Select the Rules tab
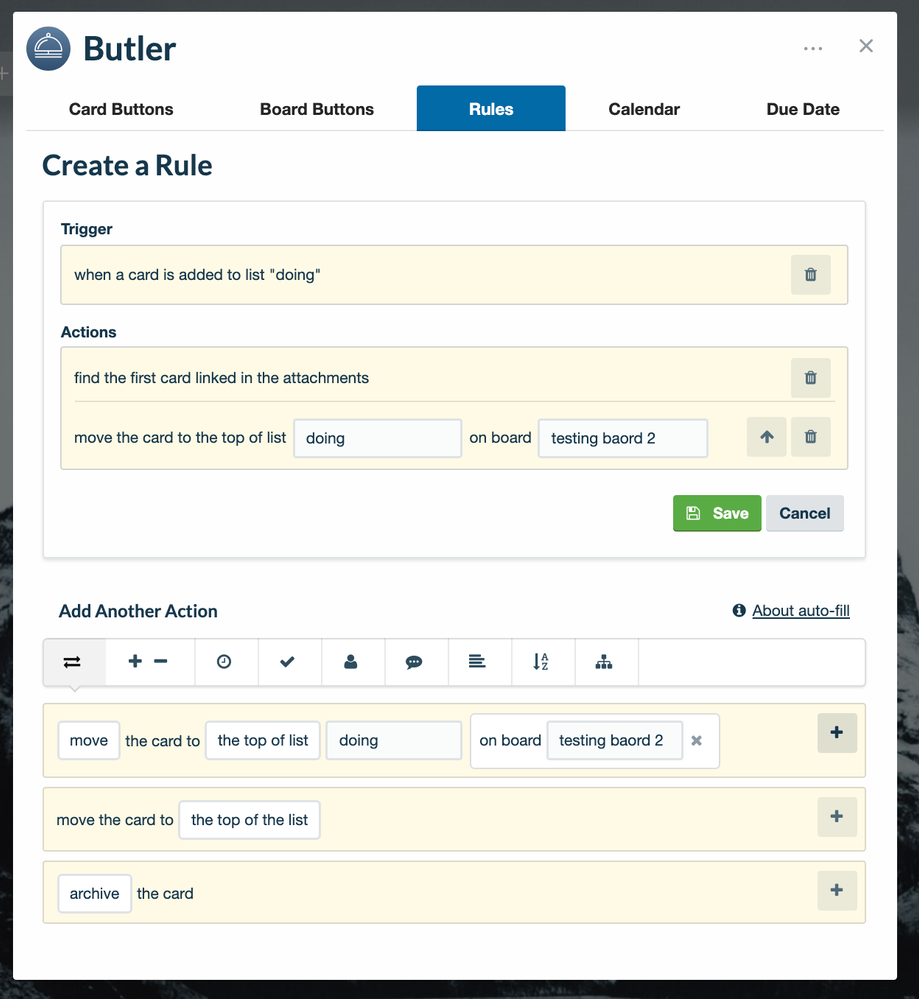This screenshot has height=999, width=919. [x=491, y=108]
